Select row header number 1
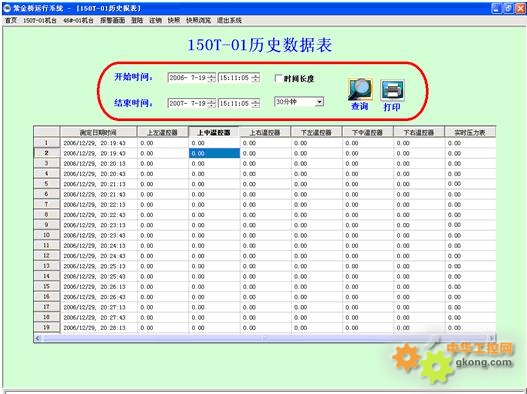This screenshot has height=394, width=527. click(47, 143)
